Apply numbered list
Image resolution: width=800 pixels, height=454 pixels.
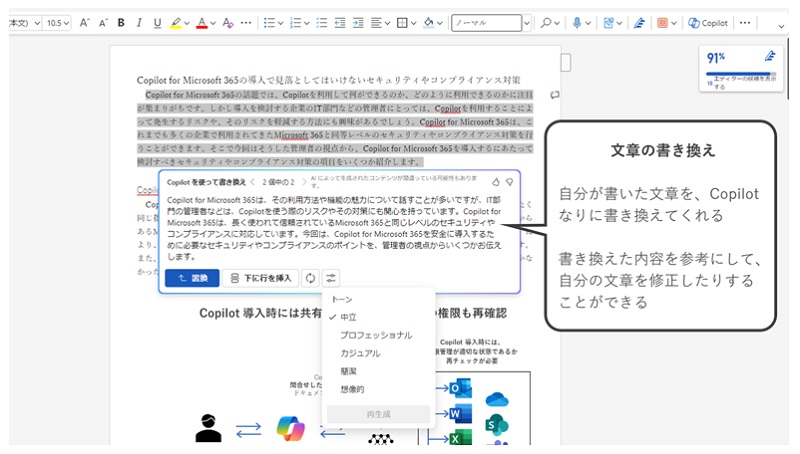tap(295, 23)
